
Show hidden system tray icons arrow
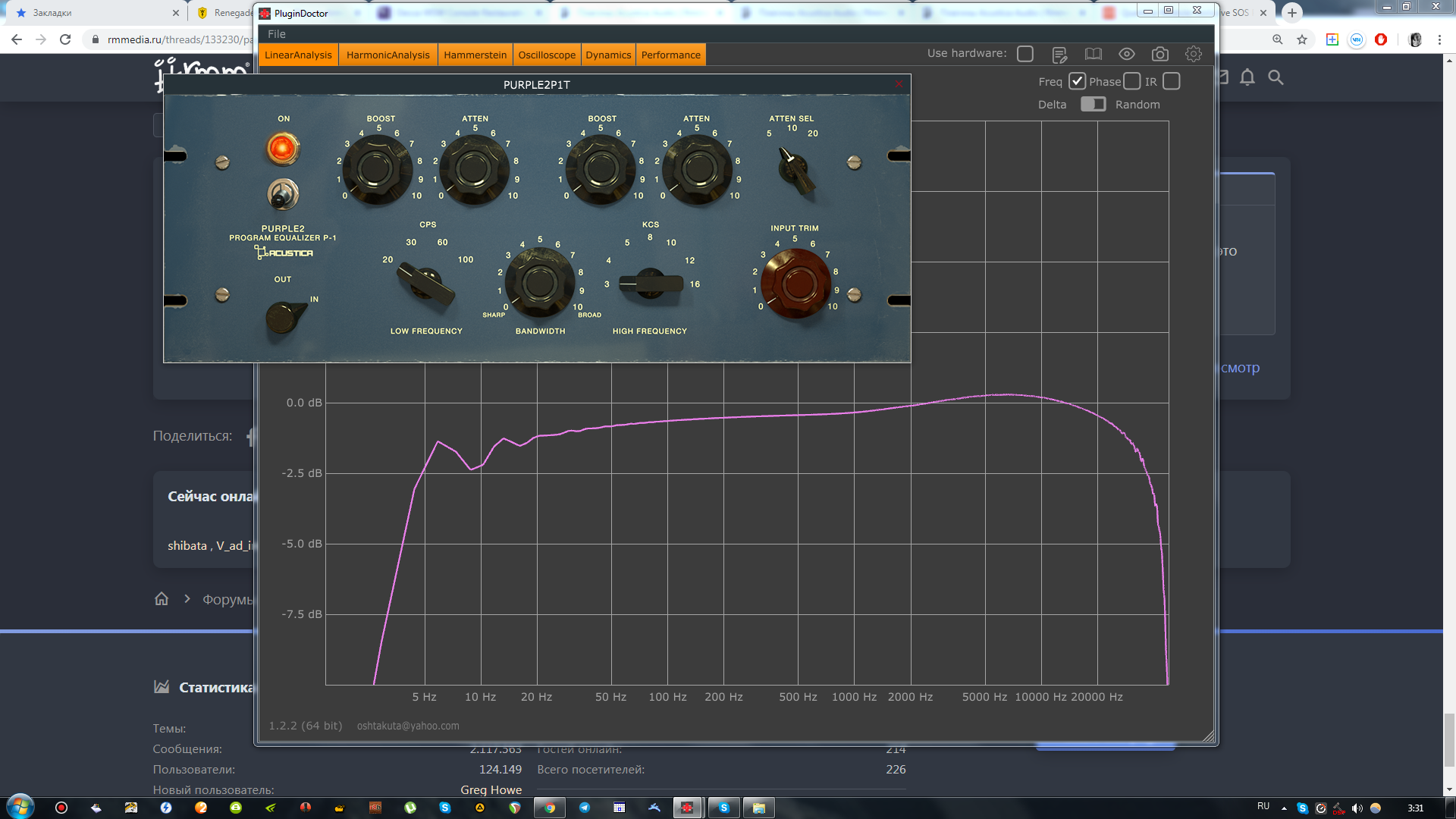1284,808
